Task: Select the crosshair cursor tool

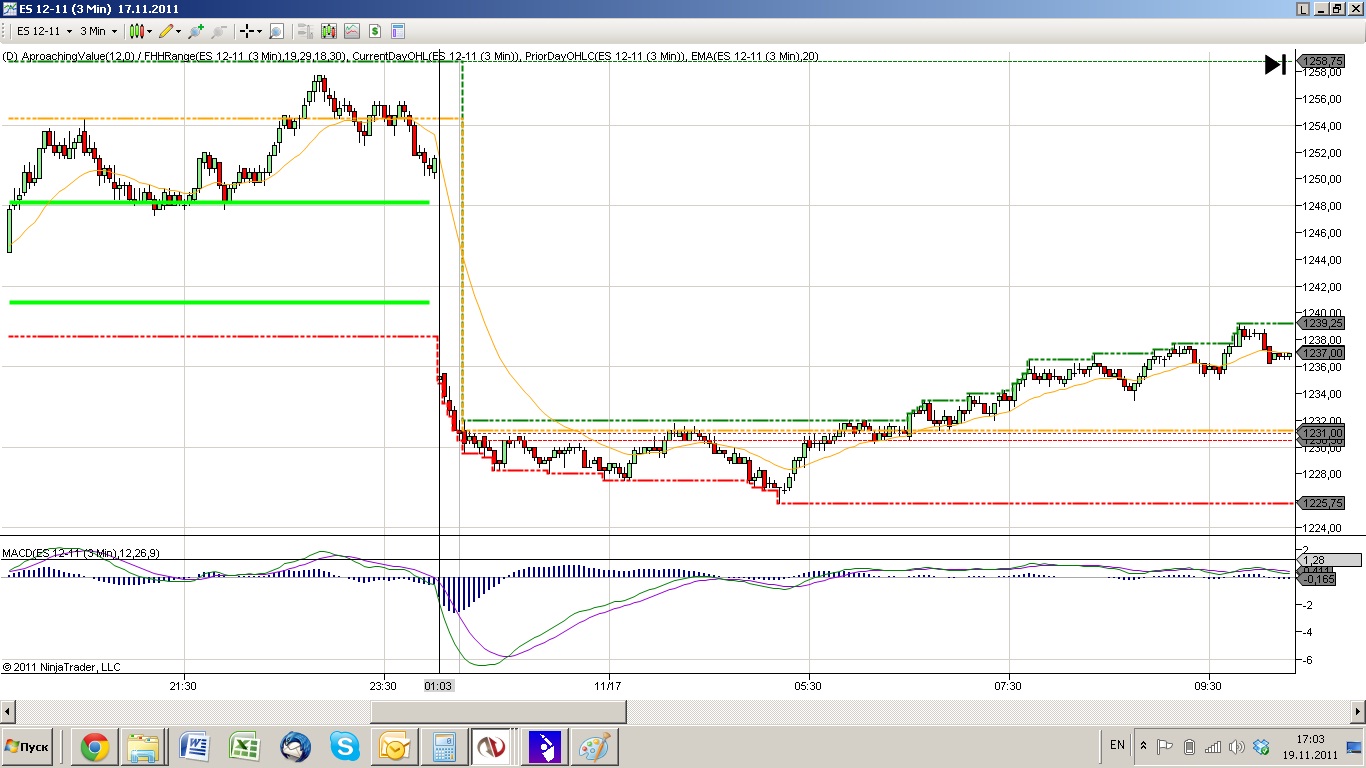Action: (x=246, y=31)
